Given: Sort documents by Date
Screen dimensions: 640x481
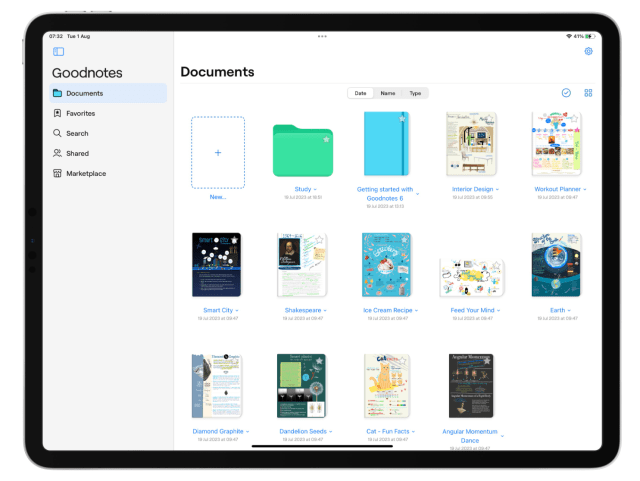Looking at the screenshot, I should click(360, 93).
